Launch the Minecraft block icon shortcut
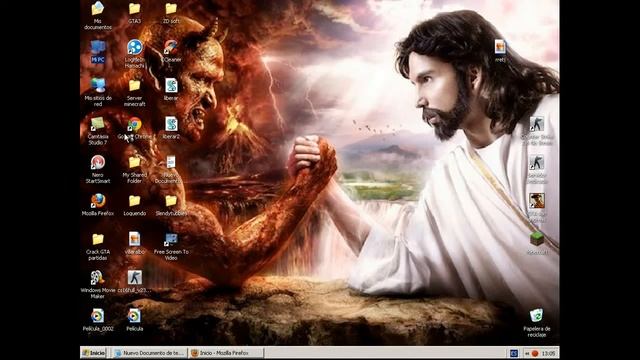This screenshot has height=360, width=640. (x=536, y=244)
